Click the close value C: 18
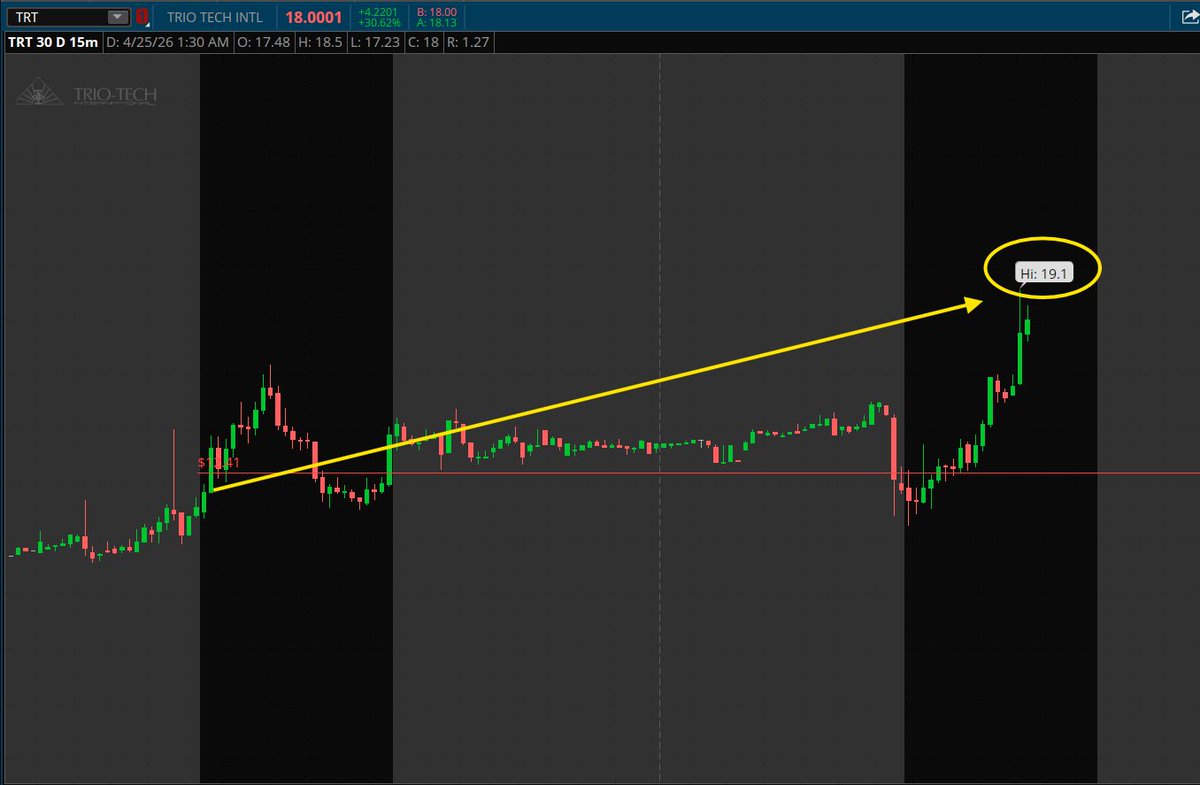 [424, 43]
